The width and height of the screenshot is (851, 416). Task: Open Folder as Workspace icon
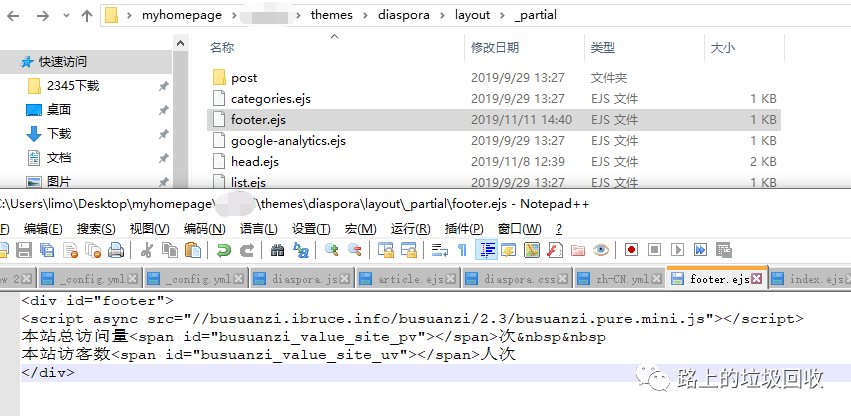pyautogui.click(x=578, y=250)
